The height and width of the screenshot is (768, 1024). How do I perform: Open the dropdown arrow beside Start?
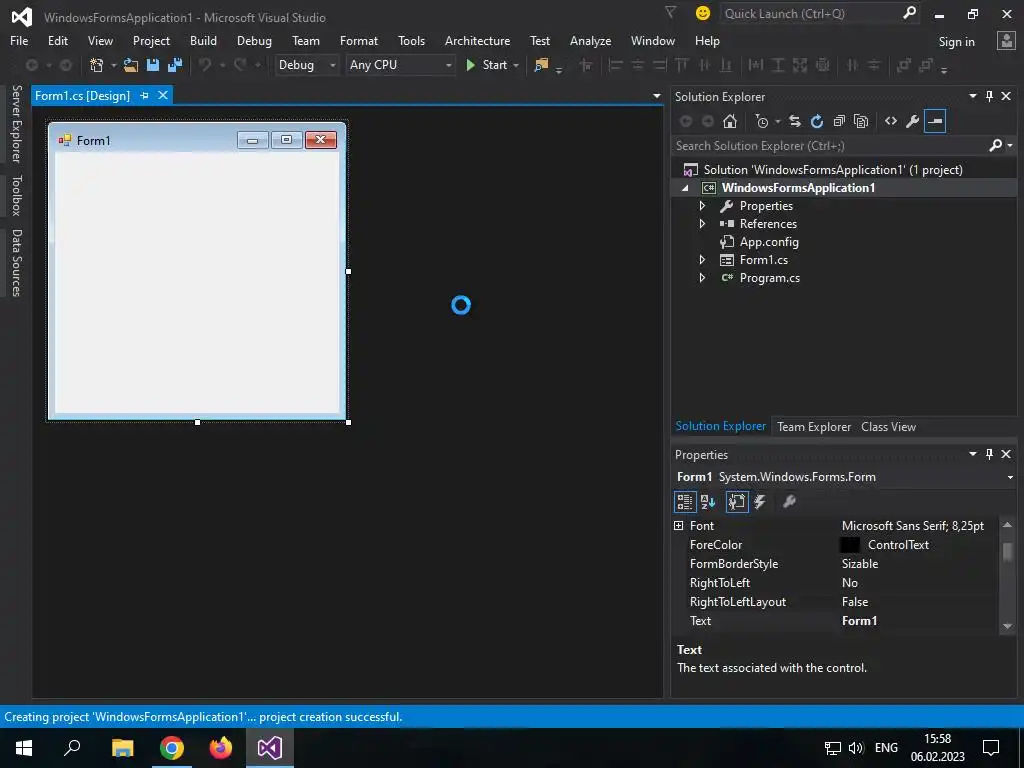pyautogui.click(x=516, y=65)
